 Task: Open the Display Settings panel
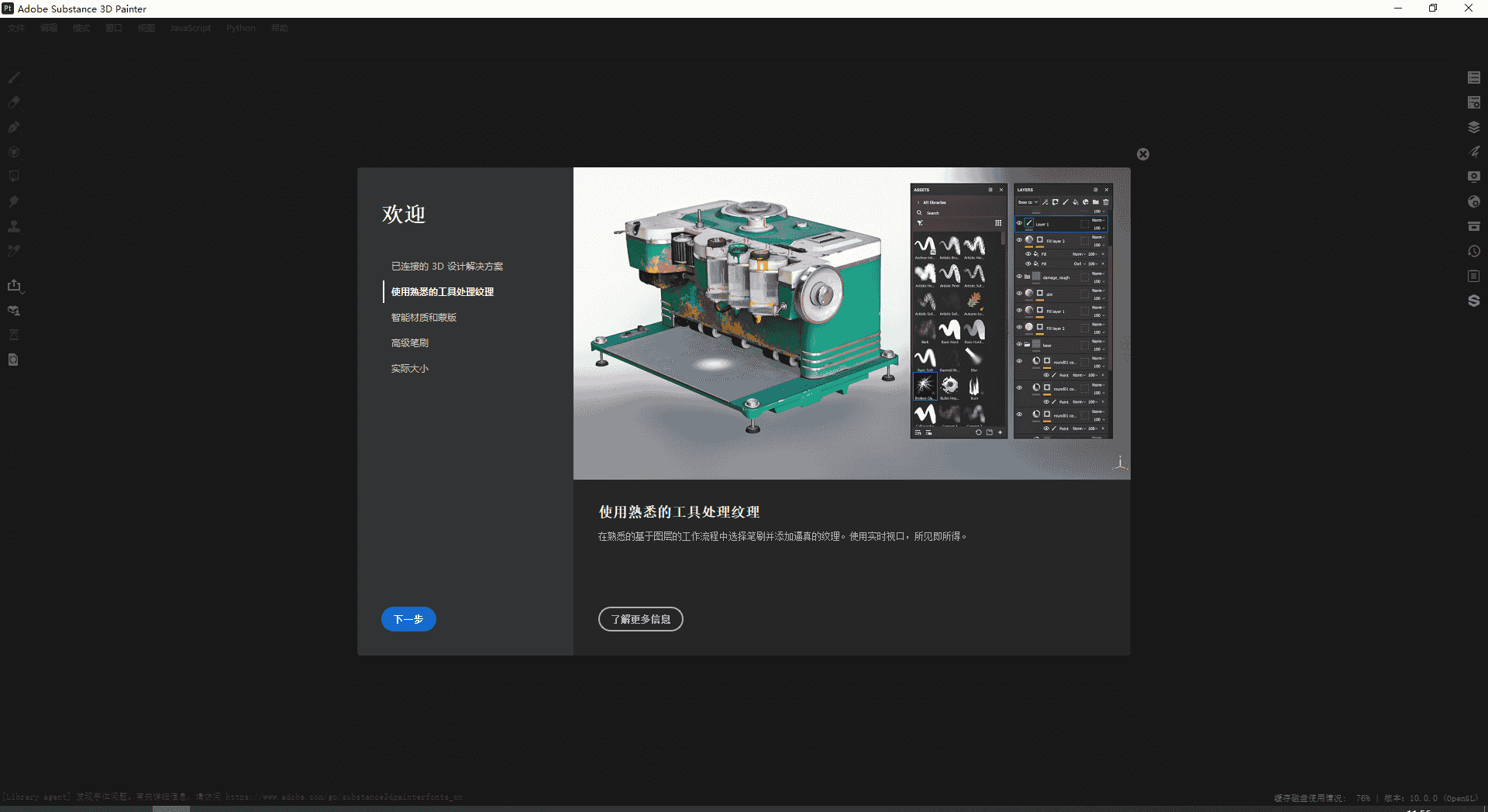tap(1473, 176)
